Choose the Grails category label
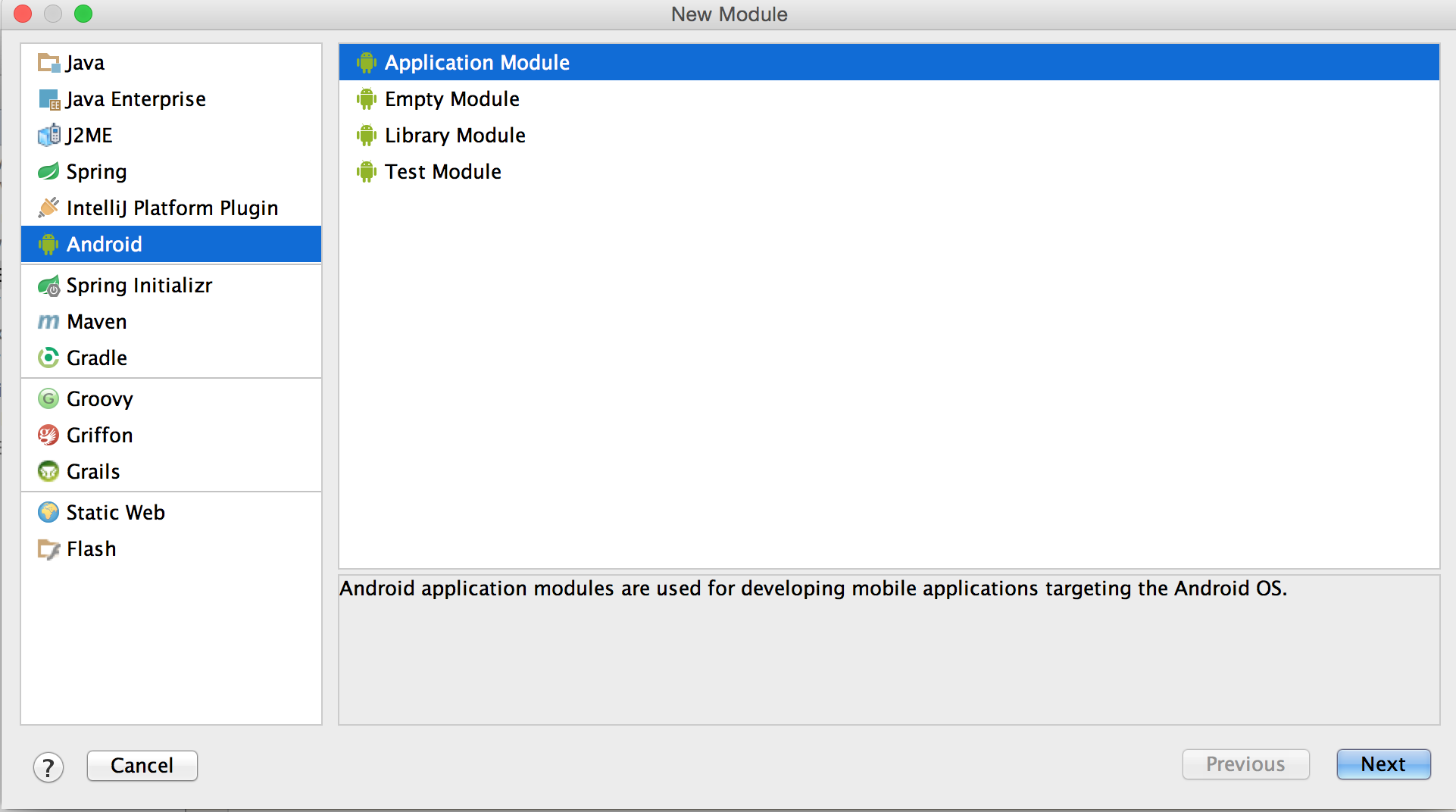The height and width of the screenshot is (812, 1456). coord(93,471)
